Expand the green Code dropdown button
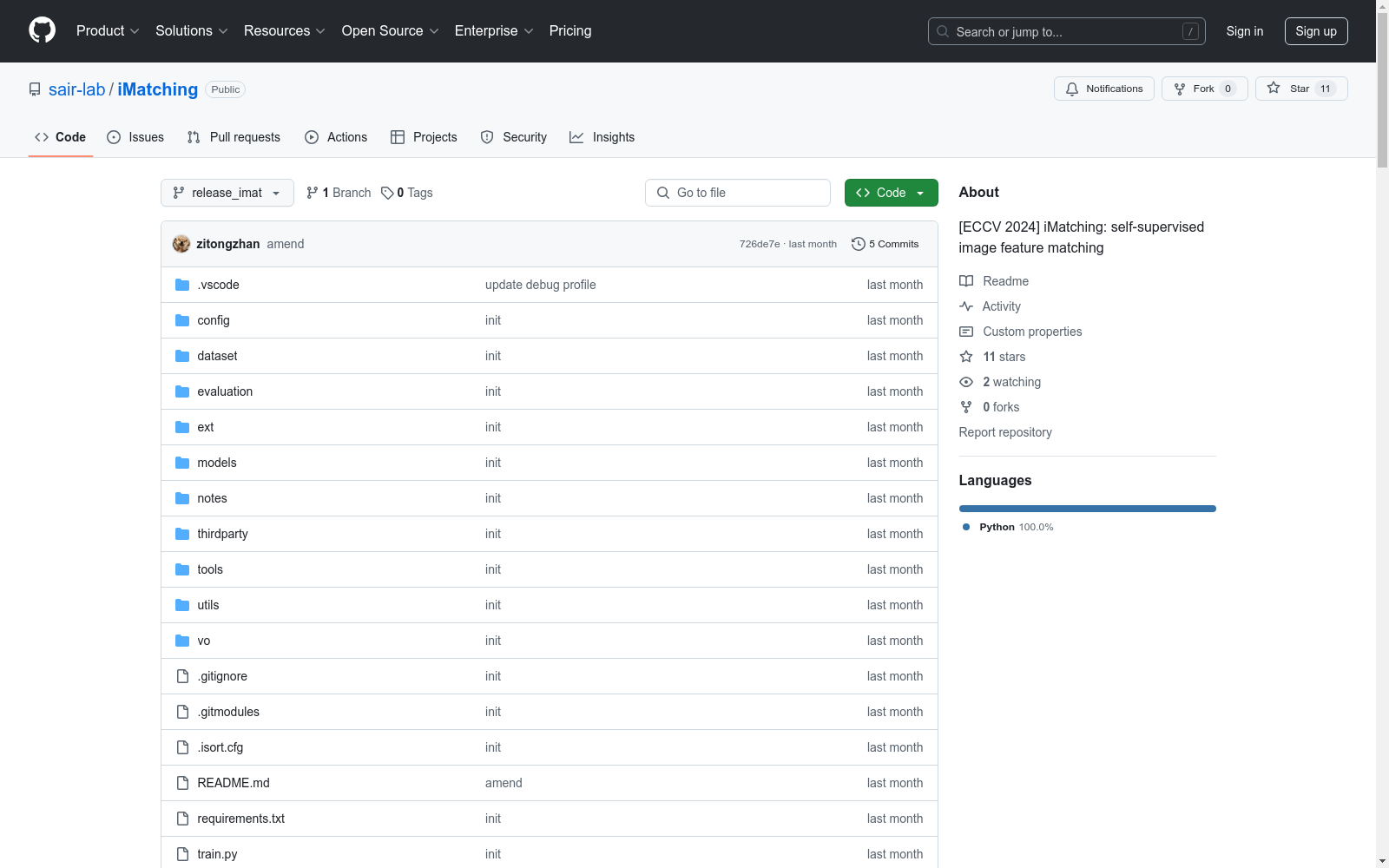 click(892, 193)
